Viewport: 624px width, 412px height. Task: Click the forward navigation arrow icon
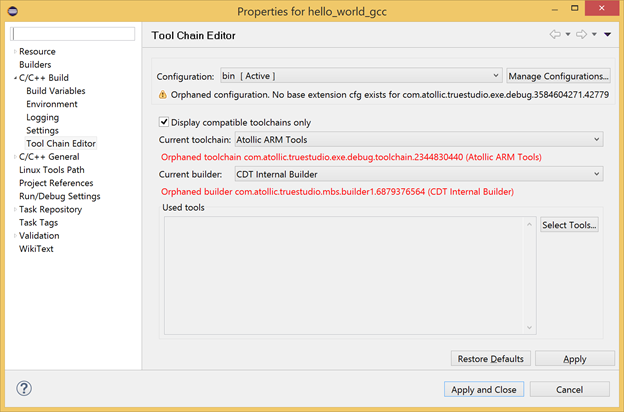pyautogui.click(x=581, y=35)
